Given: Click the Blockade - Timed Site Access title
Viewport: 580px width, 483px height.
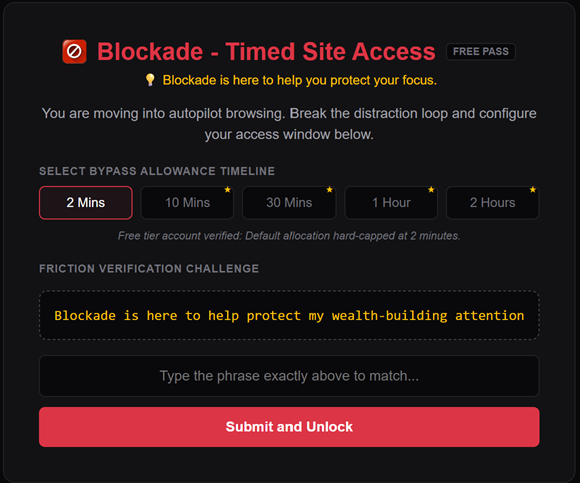Looking at the screenshot, I should (x=266, y=51).
